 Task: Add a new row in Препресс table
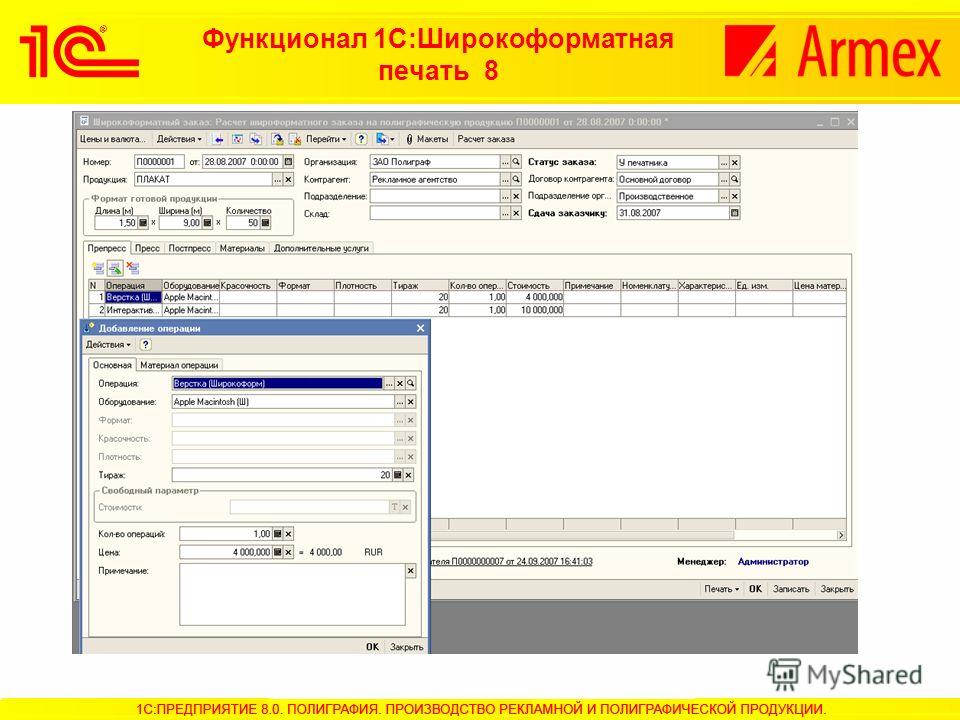(98, 268)
